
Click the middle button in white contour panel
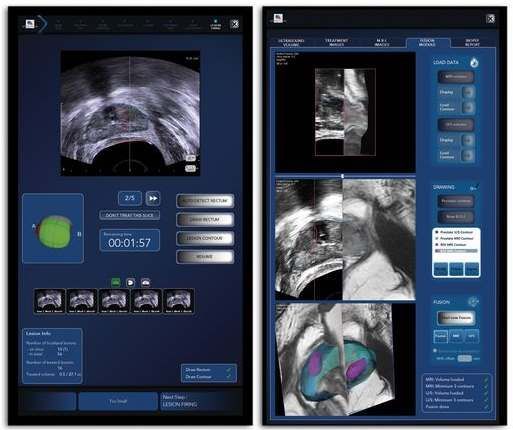[456, 269]
